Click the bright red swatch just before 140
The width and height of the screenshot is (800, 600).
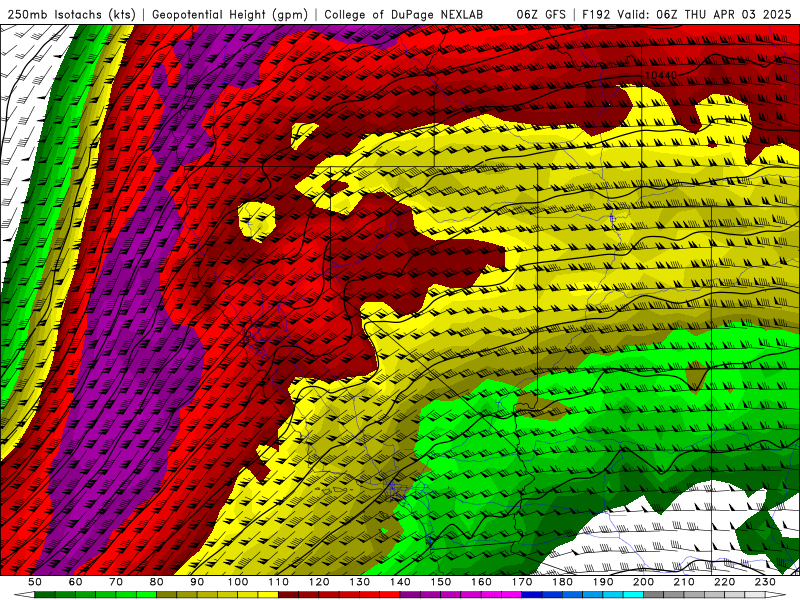390,595
